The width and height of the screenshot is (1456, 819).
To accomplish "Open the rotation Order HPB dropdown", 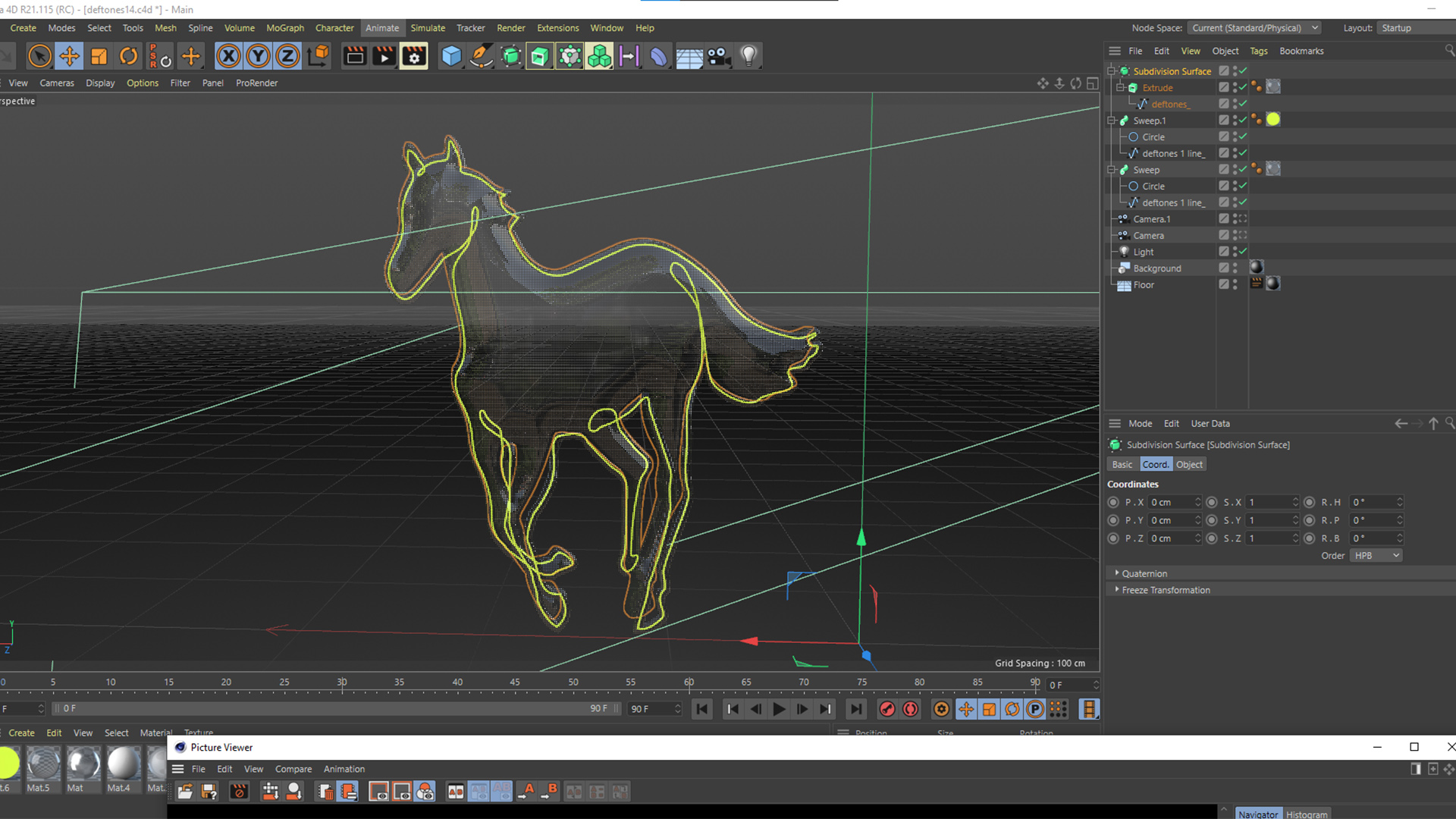I will click(x=1376, y=556).
